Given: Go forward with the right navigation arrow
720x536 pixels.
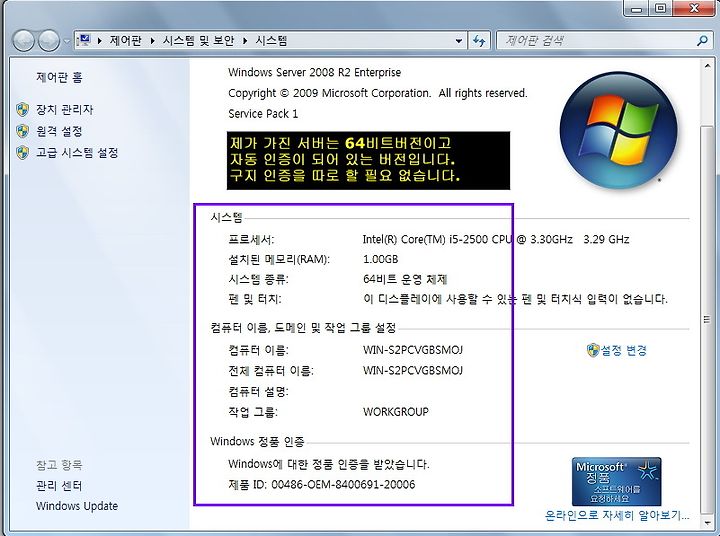Looking at the screenshot, I should [x=48, y=41].
